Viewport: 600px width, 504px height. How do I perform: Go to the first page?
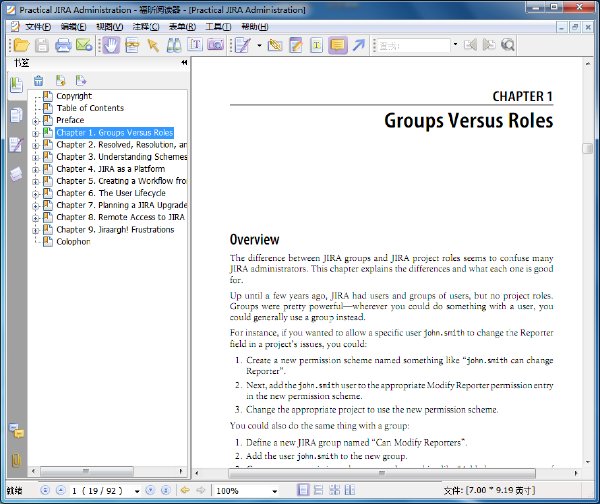(45, 490)
